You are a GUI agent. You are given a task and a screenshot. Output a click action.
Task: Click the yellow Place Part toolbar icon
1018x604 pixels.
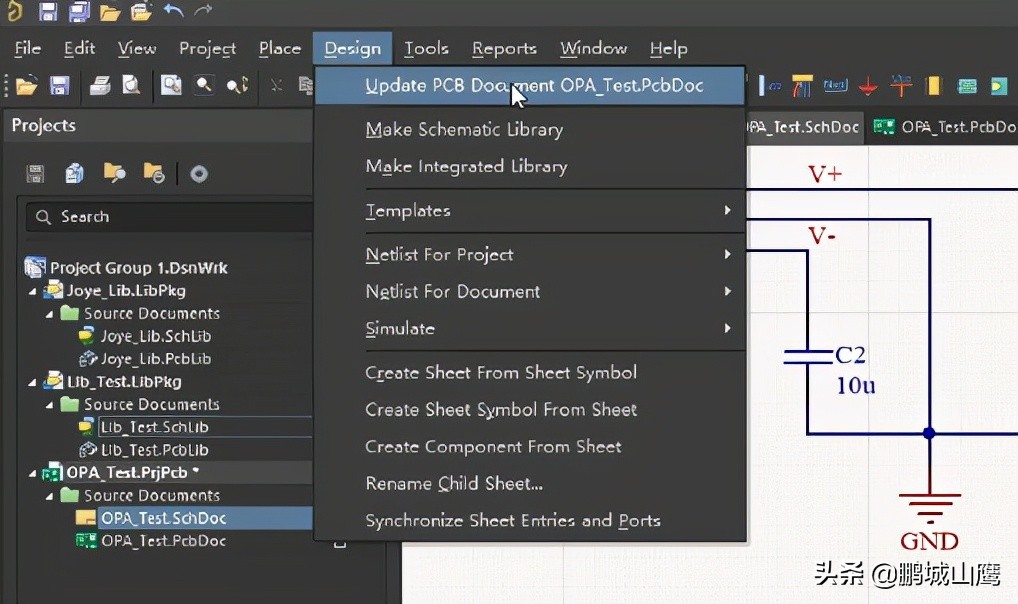click(933, 86)
